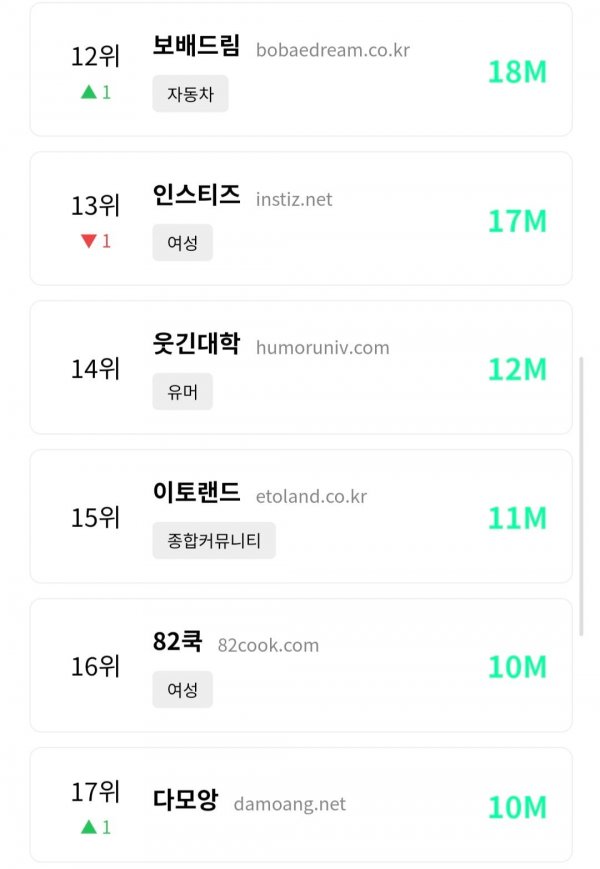Open the etoland.co.kr link
600x869 pixels.
[x=311, y=496]
